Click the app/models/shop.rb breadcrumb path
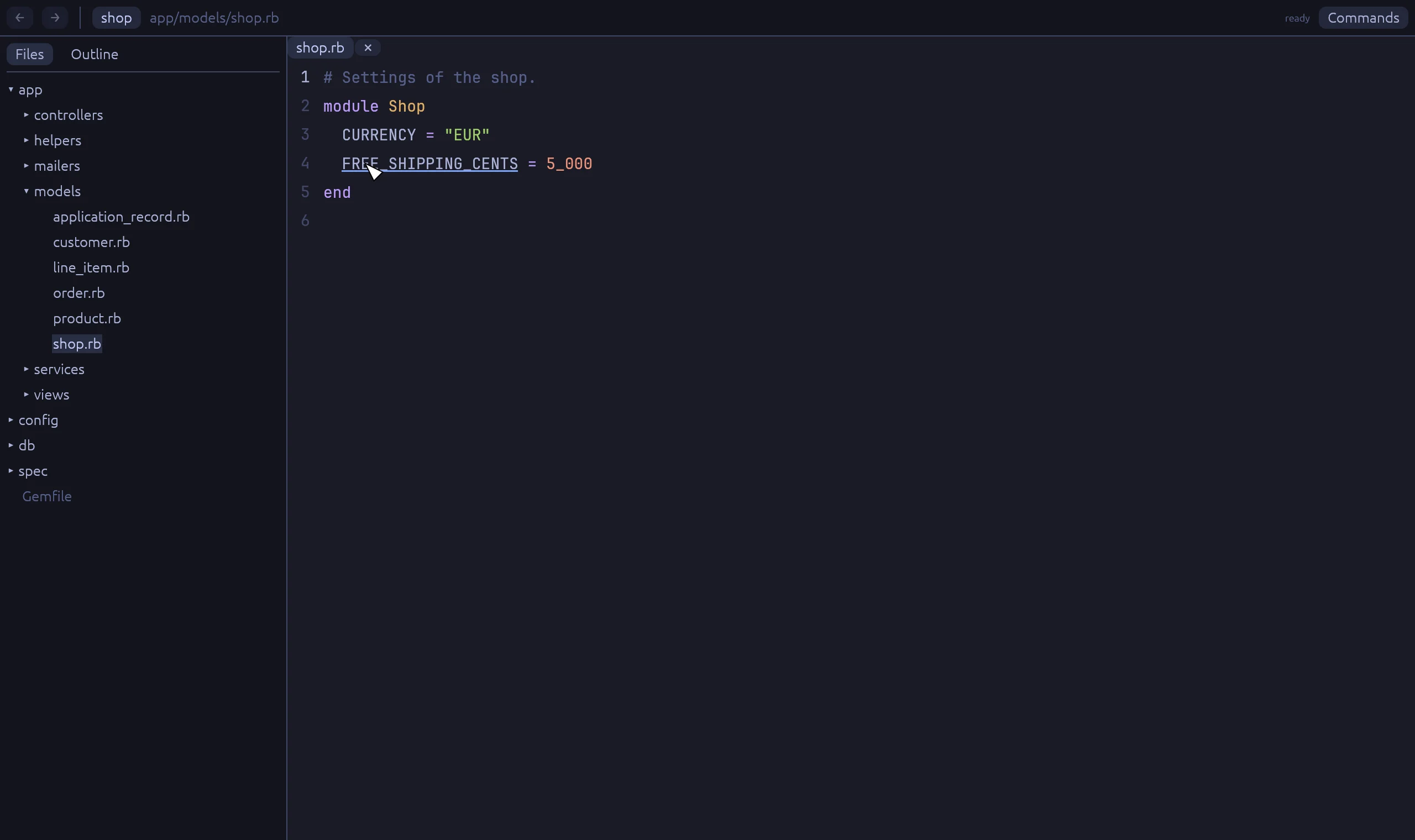This screenshot has width=1415, height=840. pyautogui.click(x=214, y=18)
